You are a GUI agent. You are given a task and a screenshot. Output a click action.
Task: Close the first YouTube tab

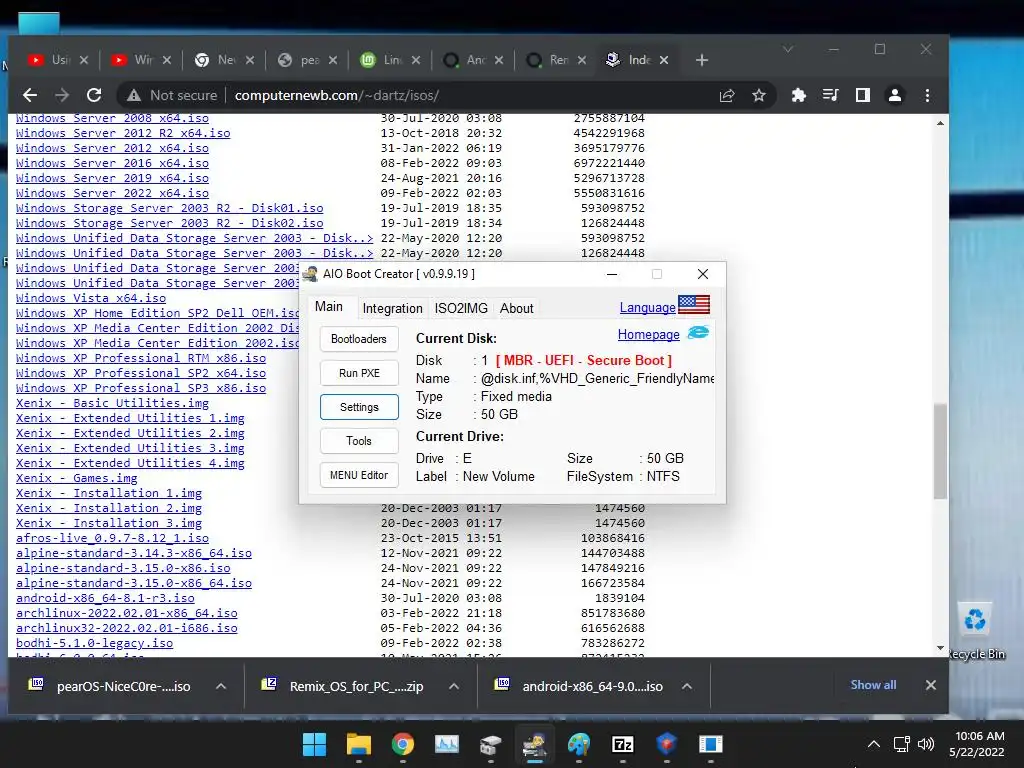(84, 60)
